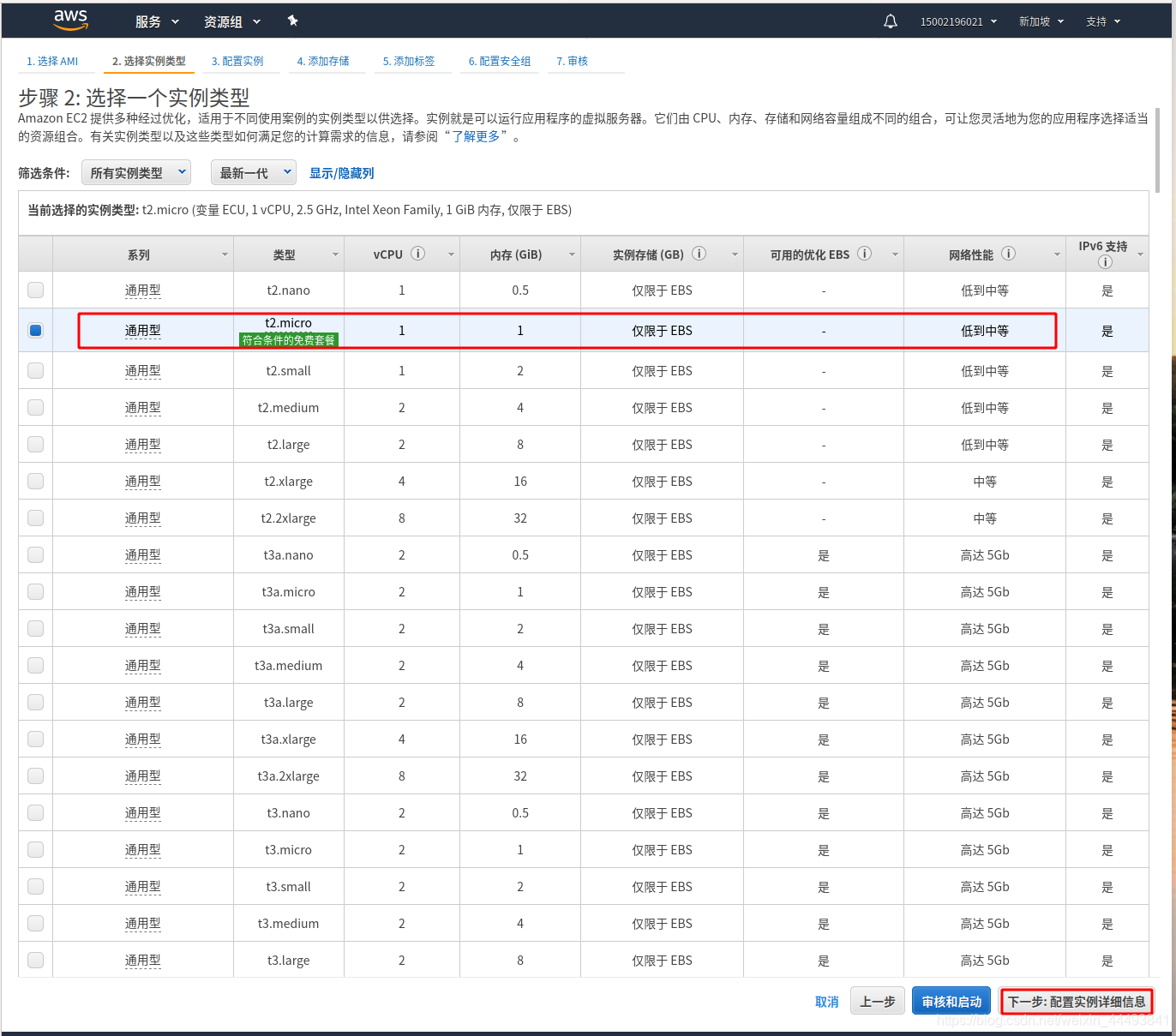Select the t2.2xlarge instance checkbox
The image size is (1176, 1036).
coord(35,518)
